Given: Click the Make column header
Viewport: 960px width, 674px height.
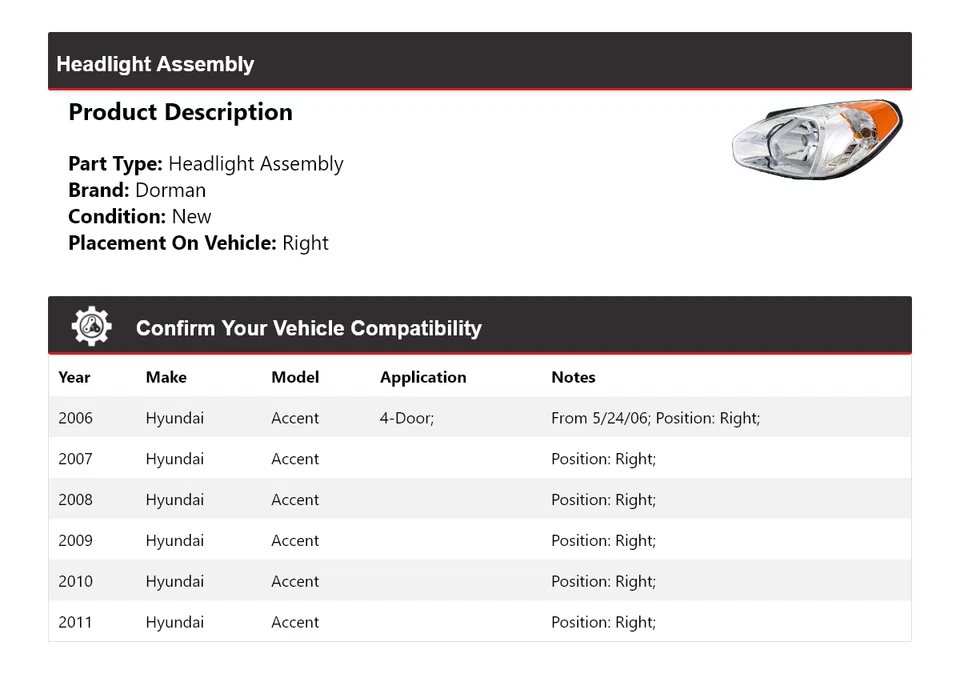Looking at the screenshot, I should (x=166, y=377).
